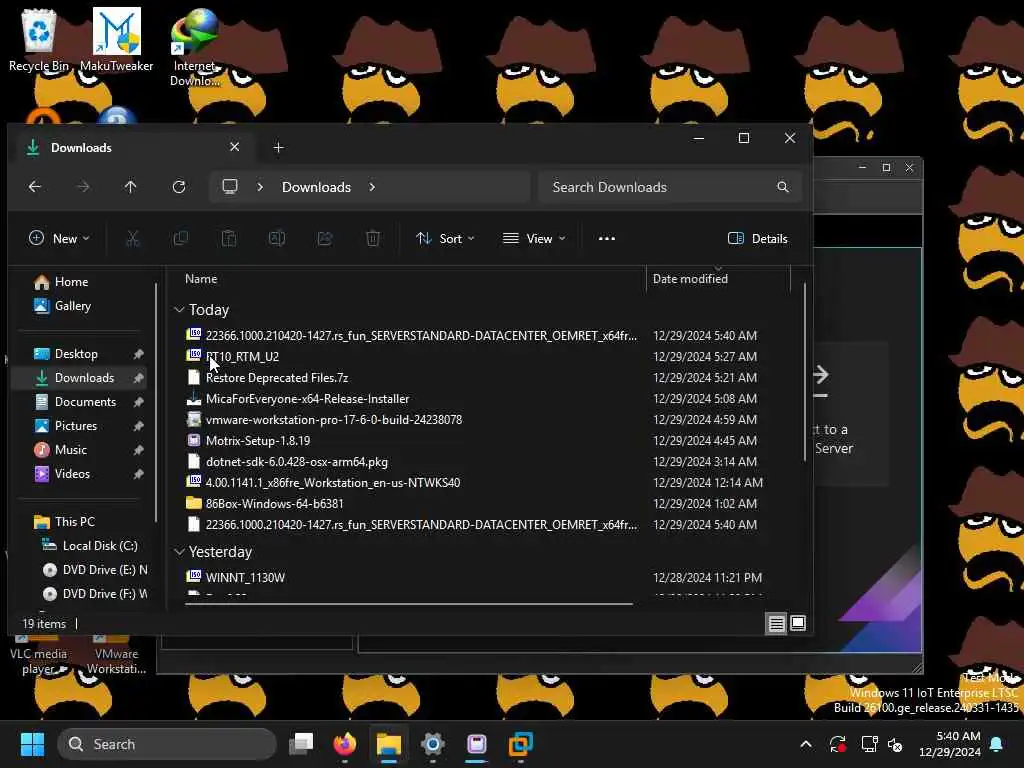Open notifications bell icon
The width and height of the screenshot is (1024, 768).
tap(997, 744)
